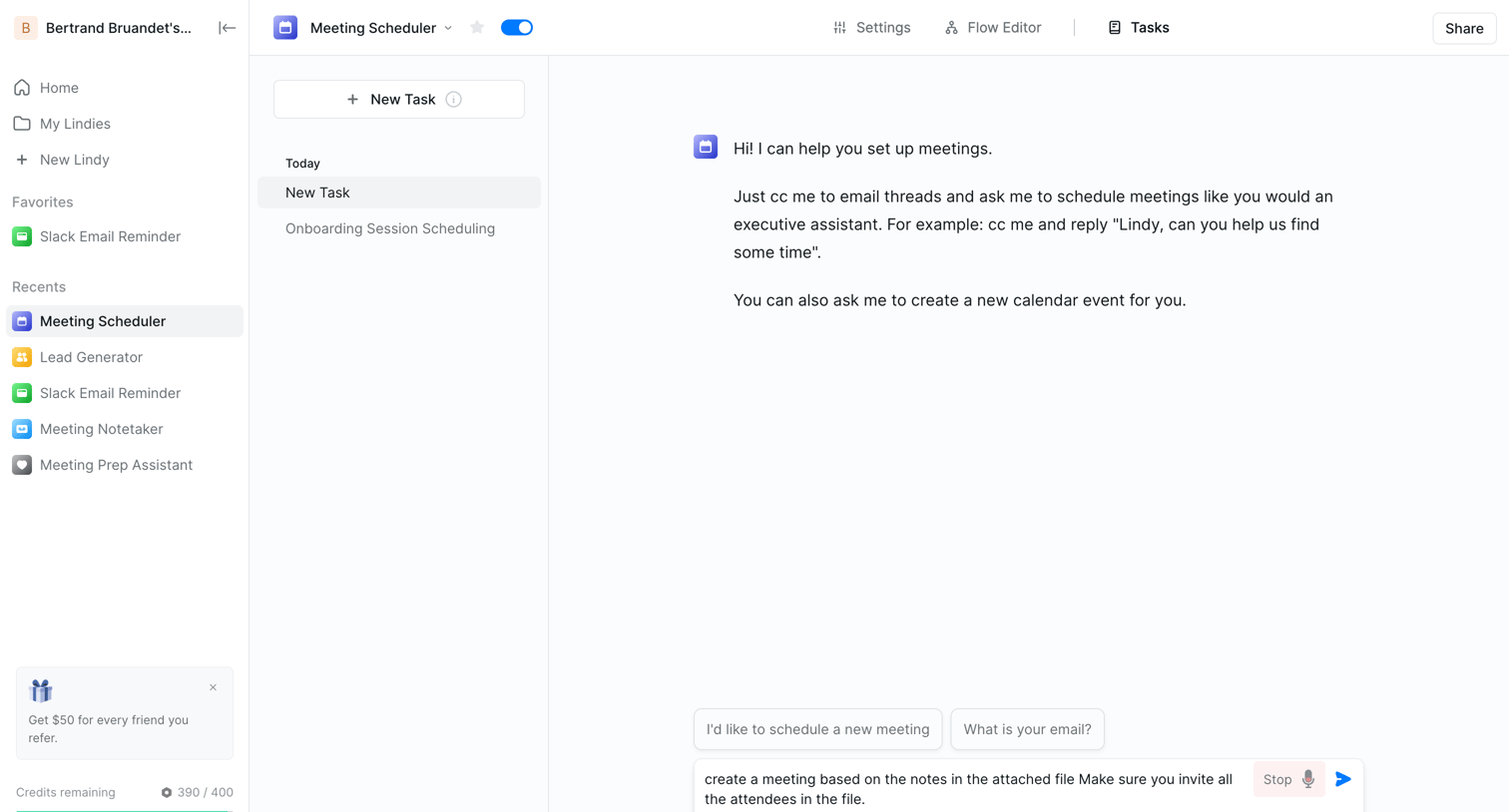Star Meeting Scheduler as favorite
The image size is (1509, 812).
click(477, 28)
